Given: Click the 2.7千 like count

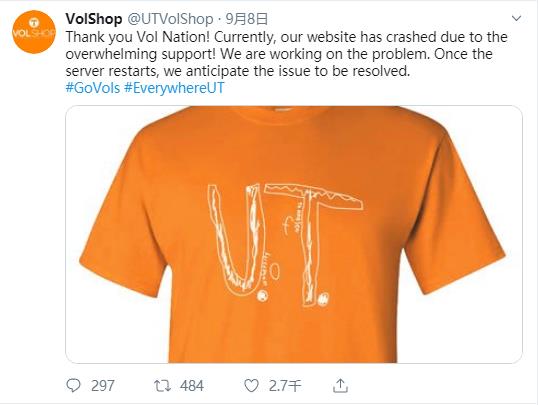Looking at the screenshot, I should [x=285, y=386].
